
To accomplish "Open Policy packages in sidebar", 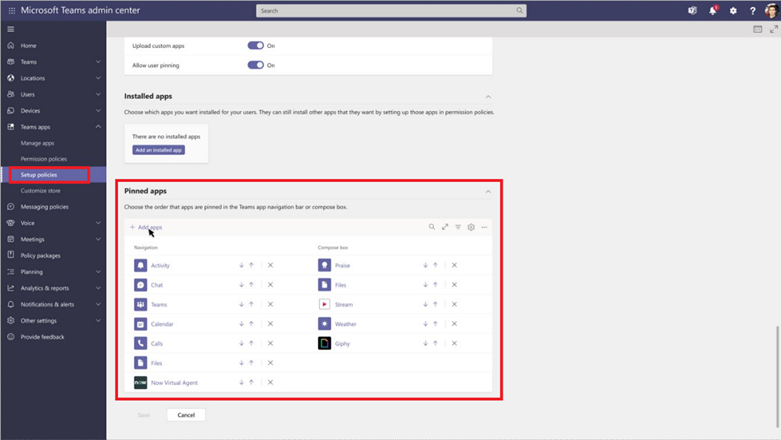I will coord(40,256).
